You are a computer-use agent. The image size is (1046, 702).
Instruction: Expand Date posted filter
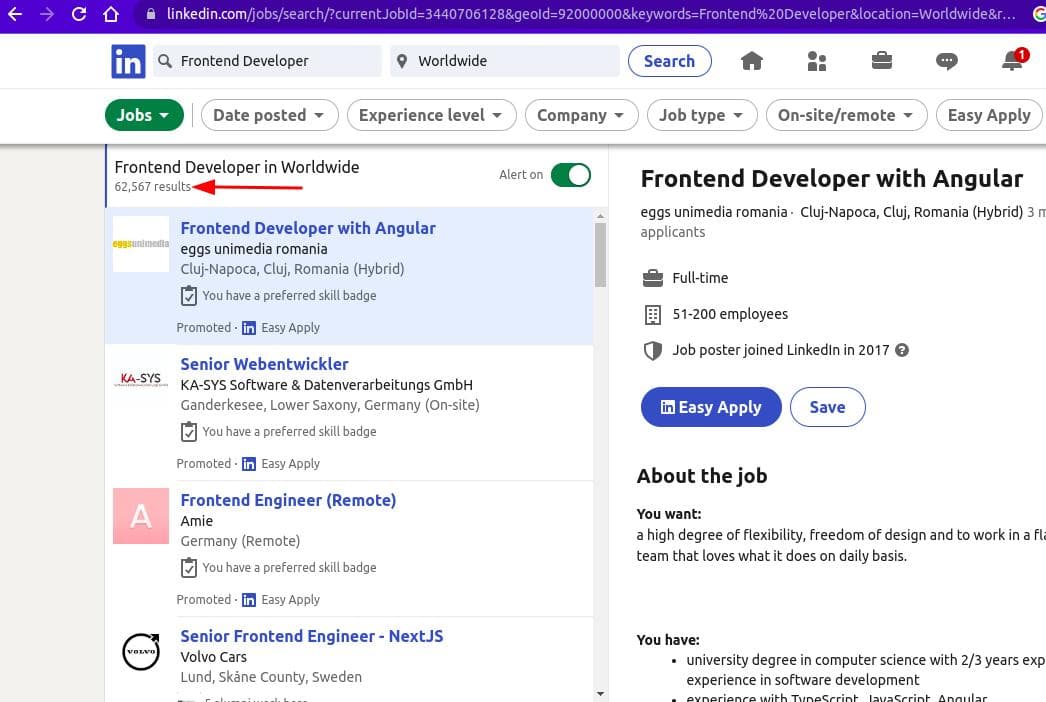coord(270,115)
